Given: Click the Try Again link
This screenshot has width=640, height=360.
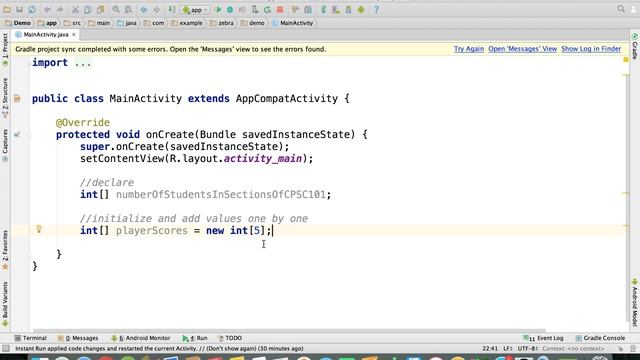Looking at the screenshot, I should (469, 49).
